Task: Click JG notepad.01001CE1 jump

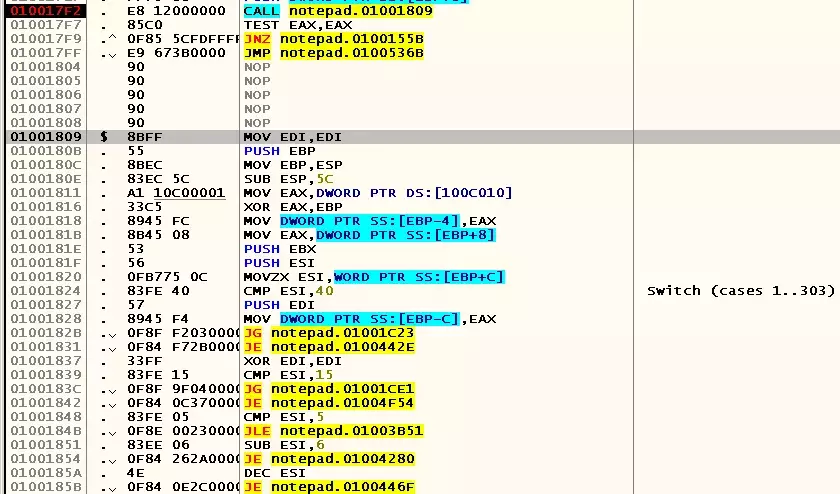Action: pos(329,388)
